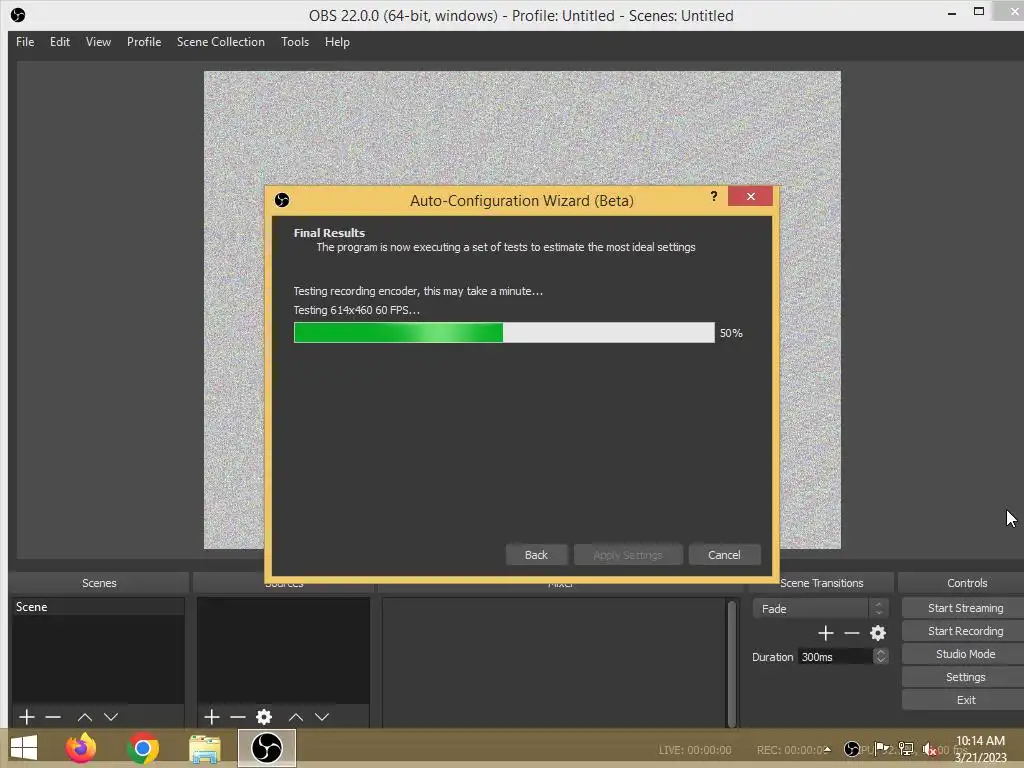Click the muted volume tray icon
The width and height of the screenshot is (1024, 768).
(929, 749)
